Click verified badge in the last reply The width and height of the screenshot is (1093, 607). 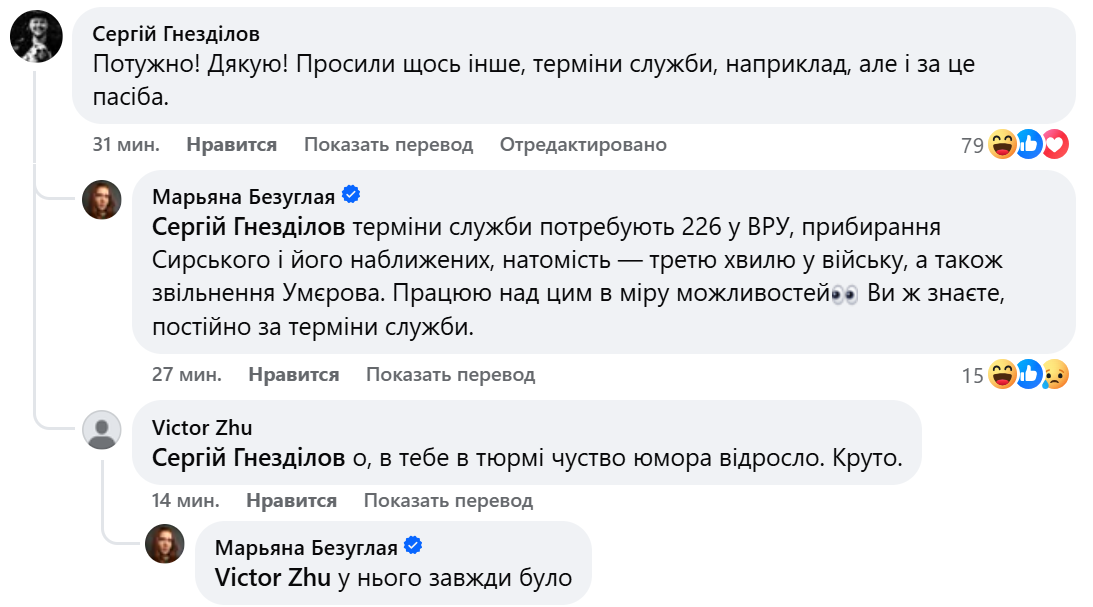(x=413, y=546)
